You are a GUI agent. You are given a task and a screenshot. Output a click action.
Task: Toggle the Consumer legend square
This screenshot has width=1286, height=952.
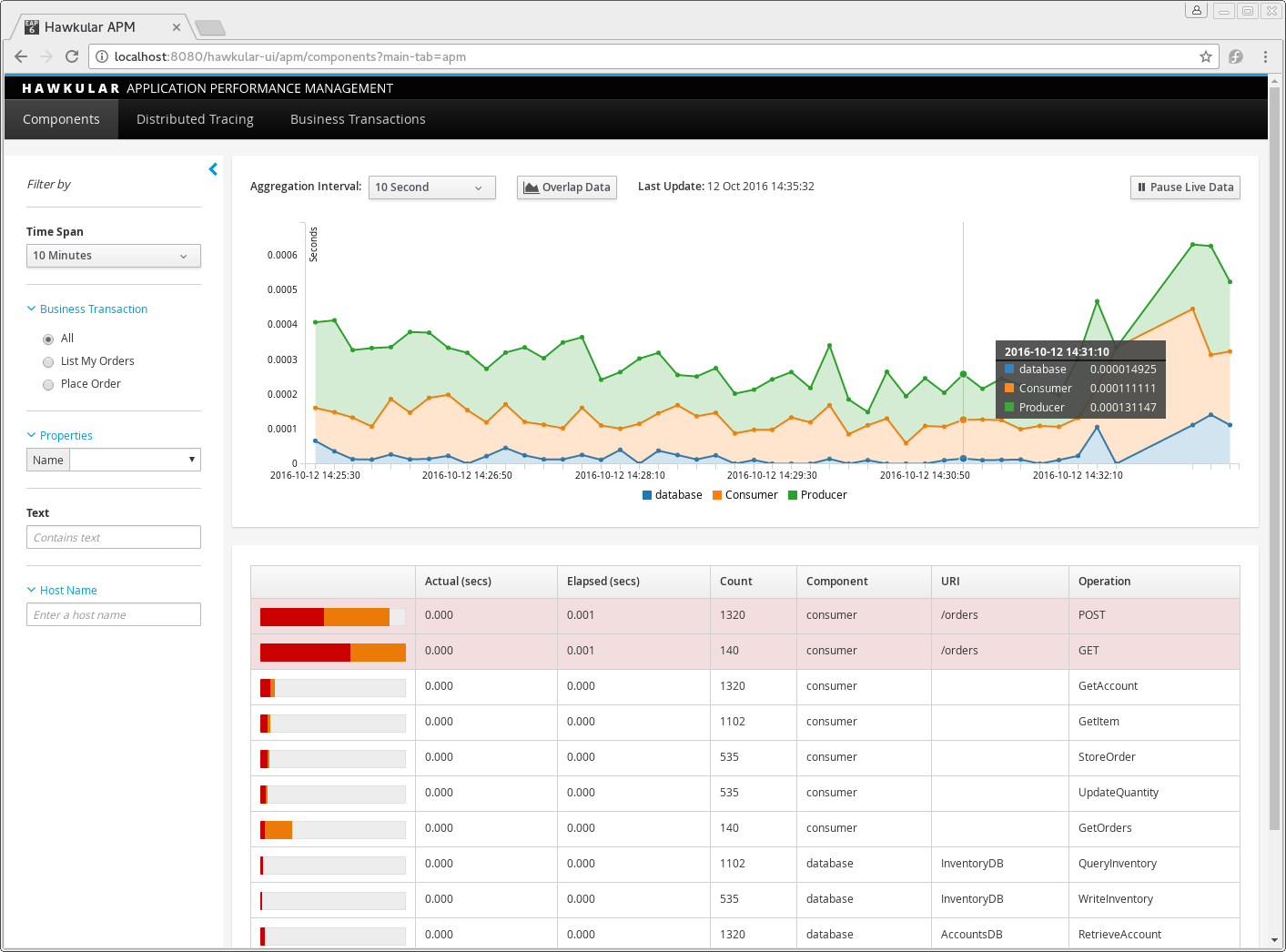click(x=717, y=495)
